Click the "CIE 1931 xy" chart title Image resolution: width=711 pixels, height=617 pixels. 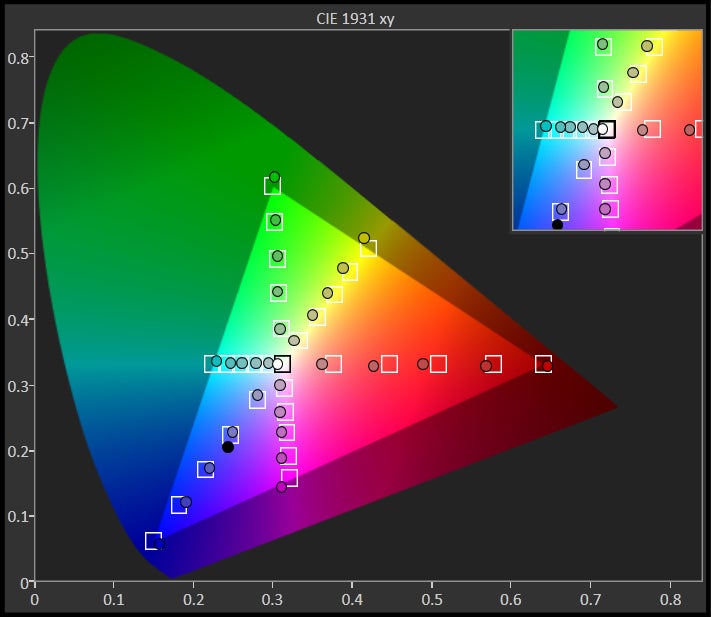click(355, 19)
